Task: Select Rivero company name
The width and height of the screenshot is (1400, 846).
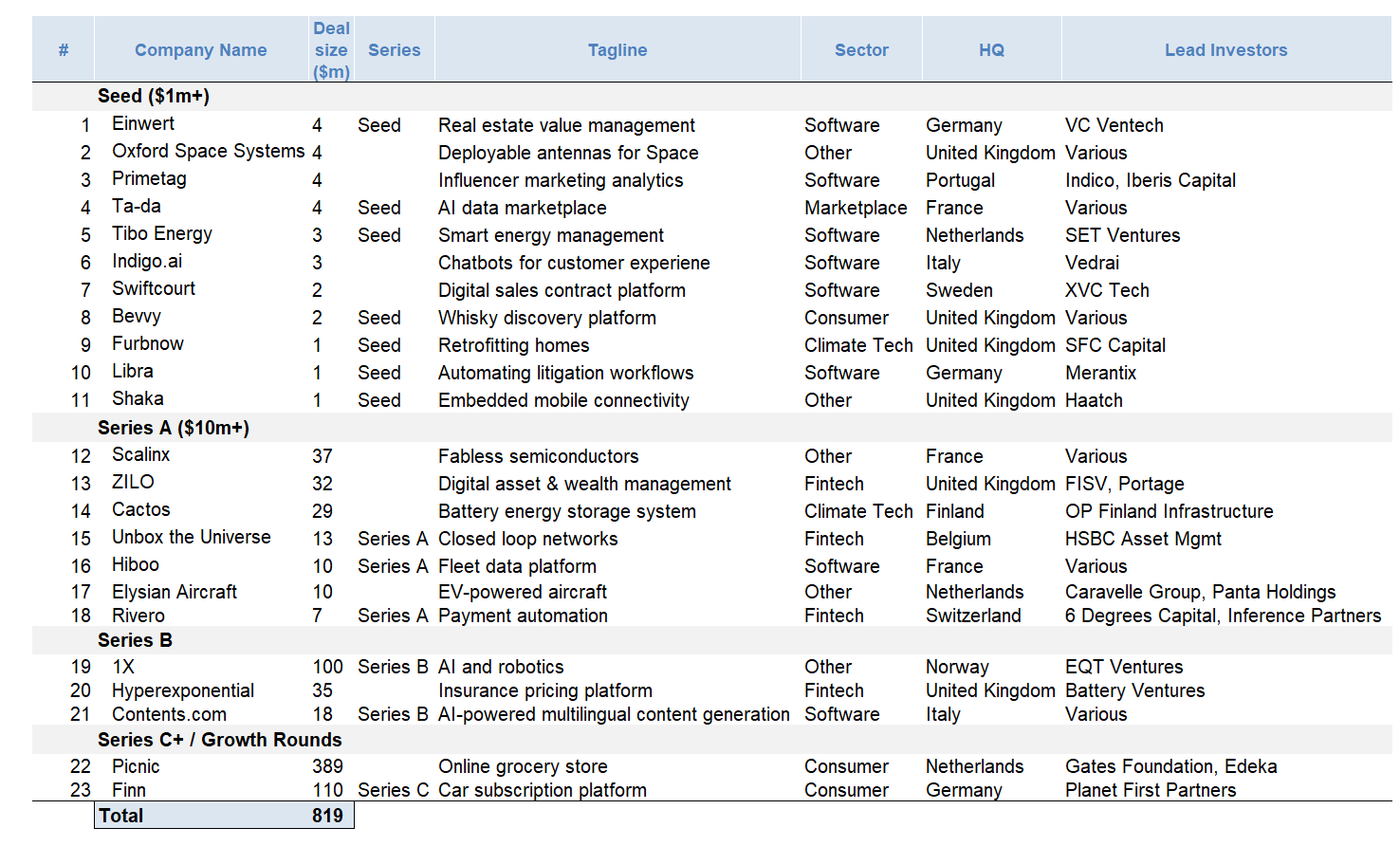Action: (x=138, y=616)
